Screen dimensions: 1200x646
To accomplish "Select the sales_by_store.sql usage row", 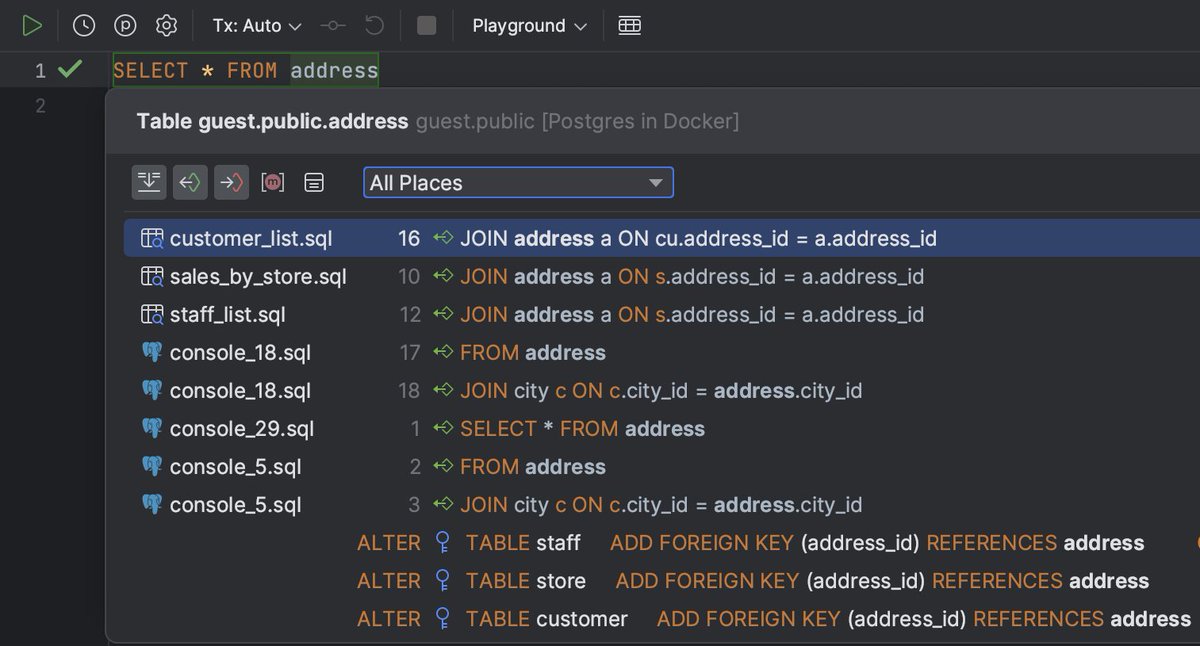I will coord(662,277).
